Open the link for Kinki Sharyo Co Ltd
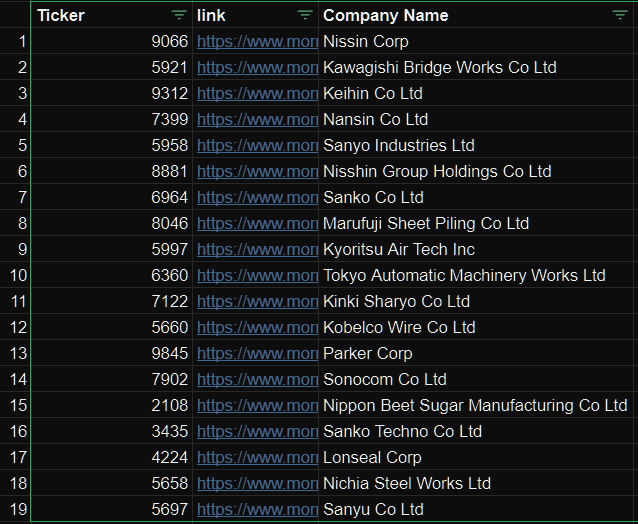Viewport: 638px width, 524px height. 257,302
